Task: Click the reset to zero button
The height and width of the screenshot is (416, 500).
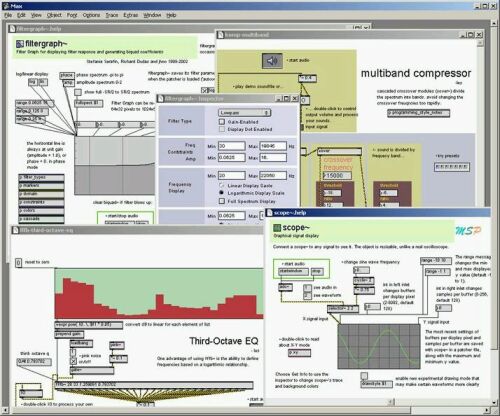Action: coord(19,263)
